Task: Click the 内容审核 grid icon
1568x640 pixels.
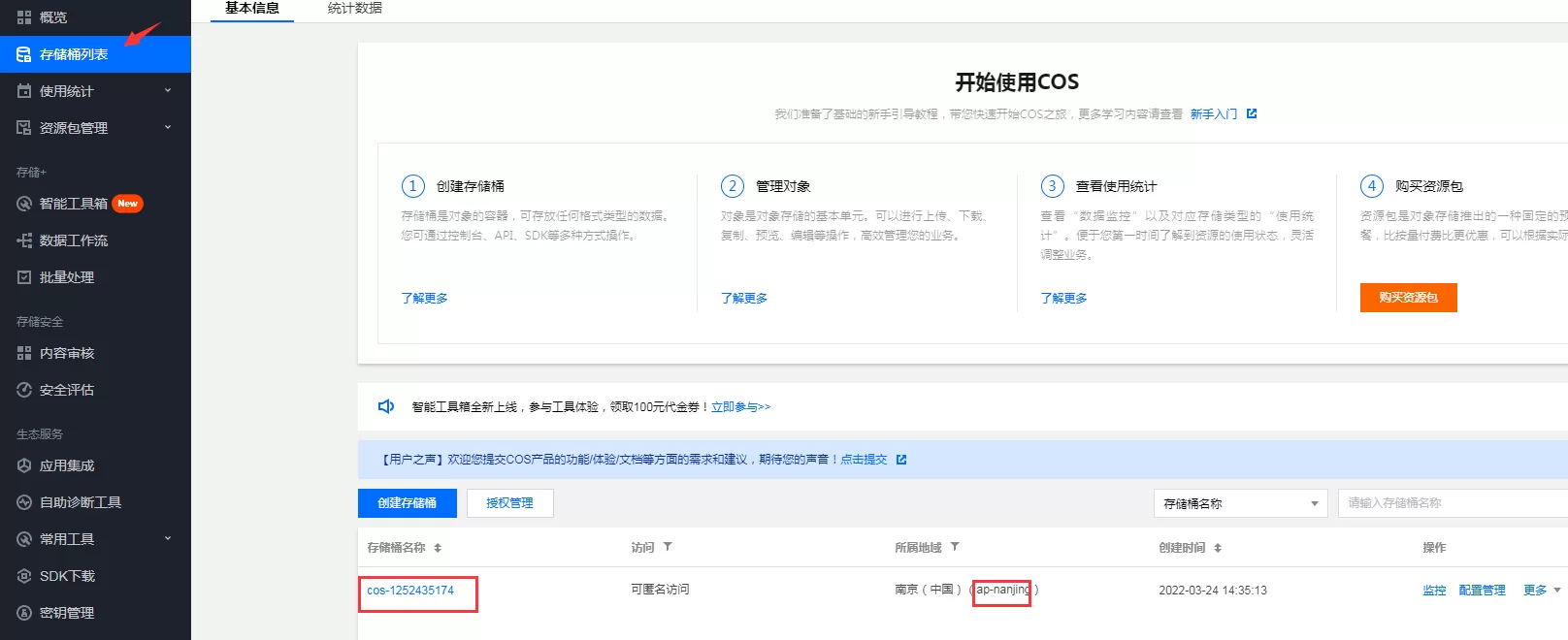Action: (x=24, y=353)
